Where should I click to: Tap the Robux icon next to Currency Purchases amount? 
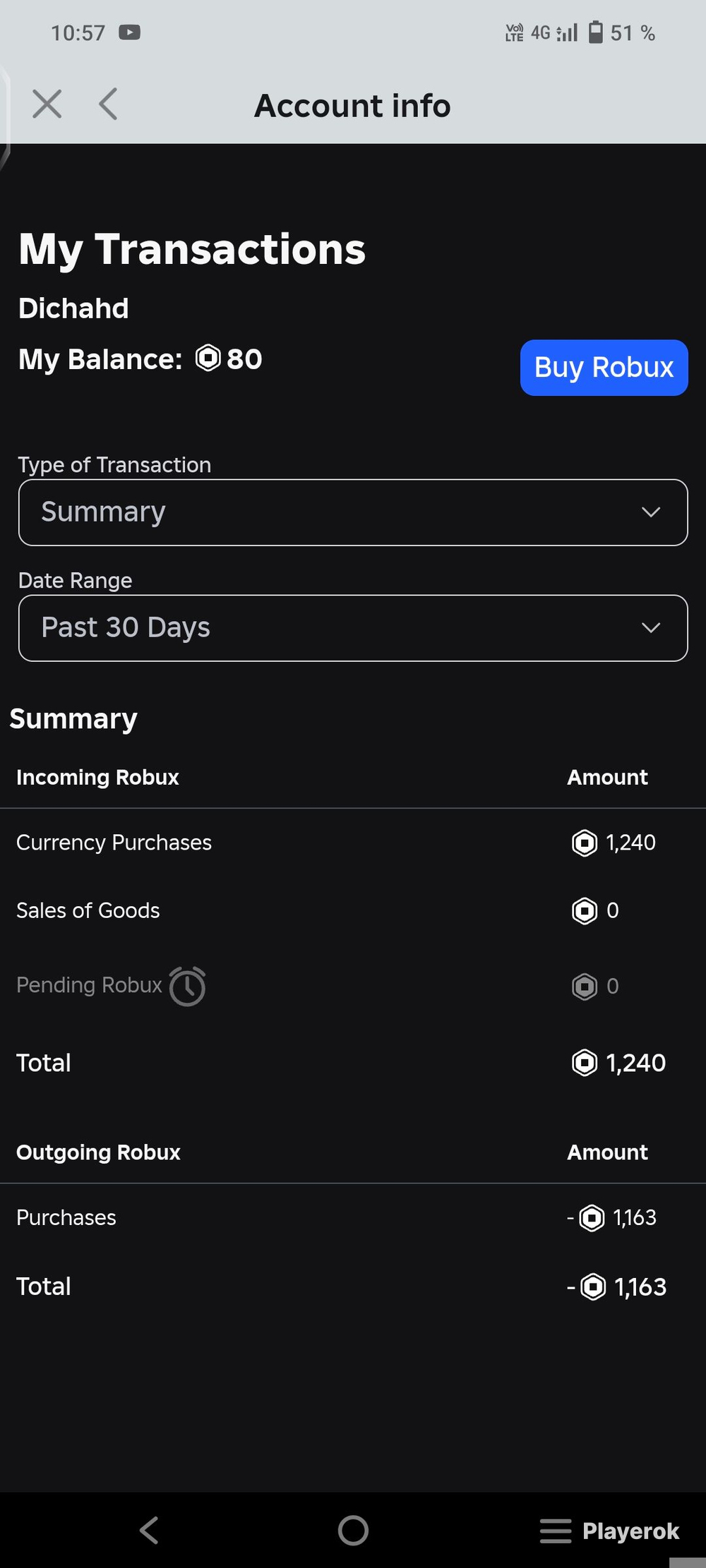(x=585, y=843)
